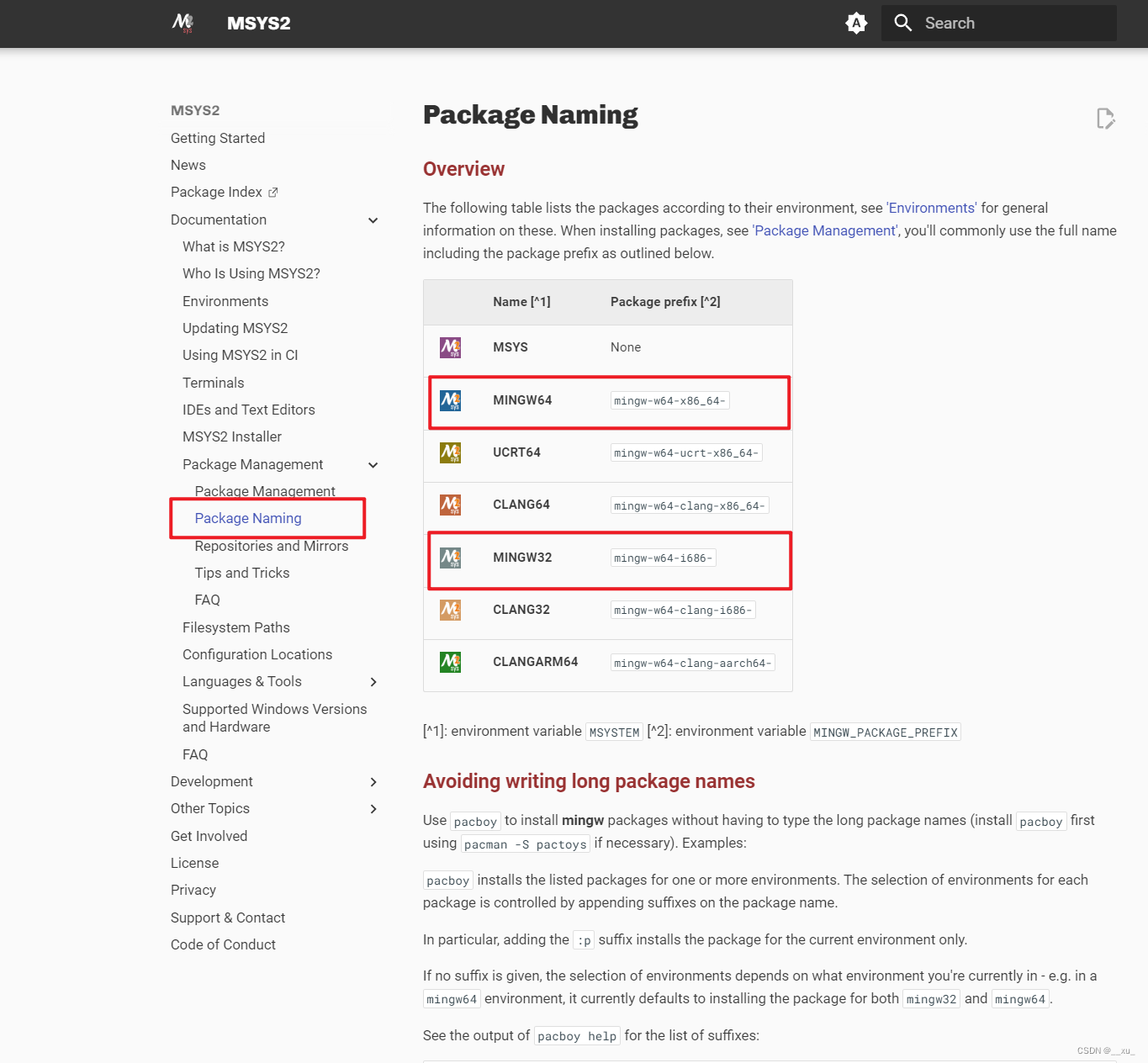Open What is MSYS2? page
1148x1063 pixels.
coord(234,246)
